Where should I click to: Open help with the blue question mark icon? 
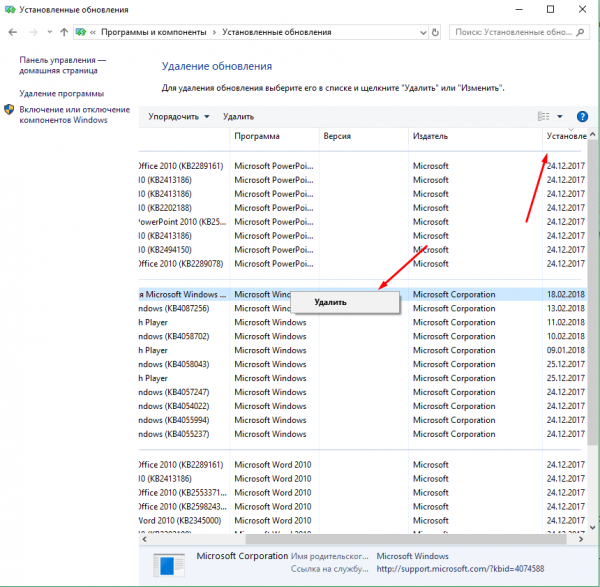582,116
